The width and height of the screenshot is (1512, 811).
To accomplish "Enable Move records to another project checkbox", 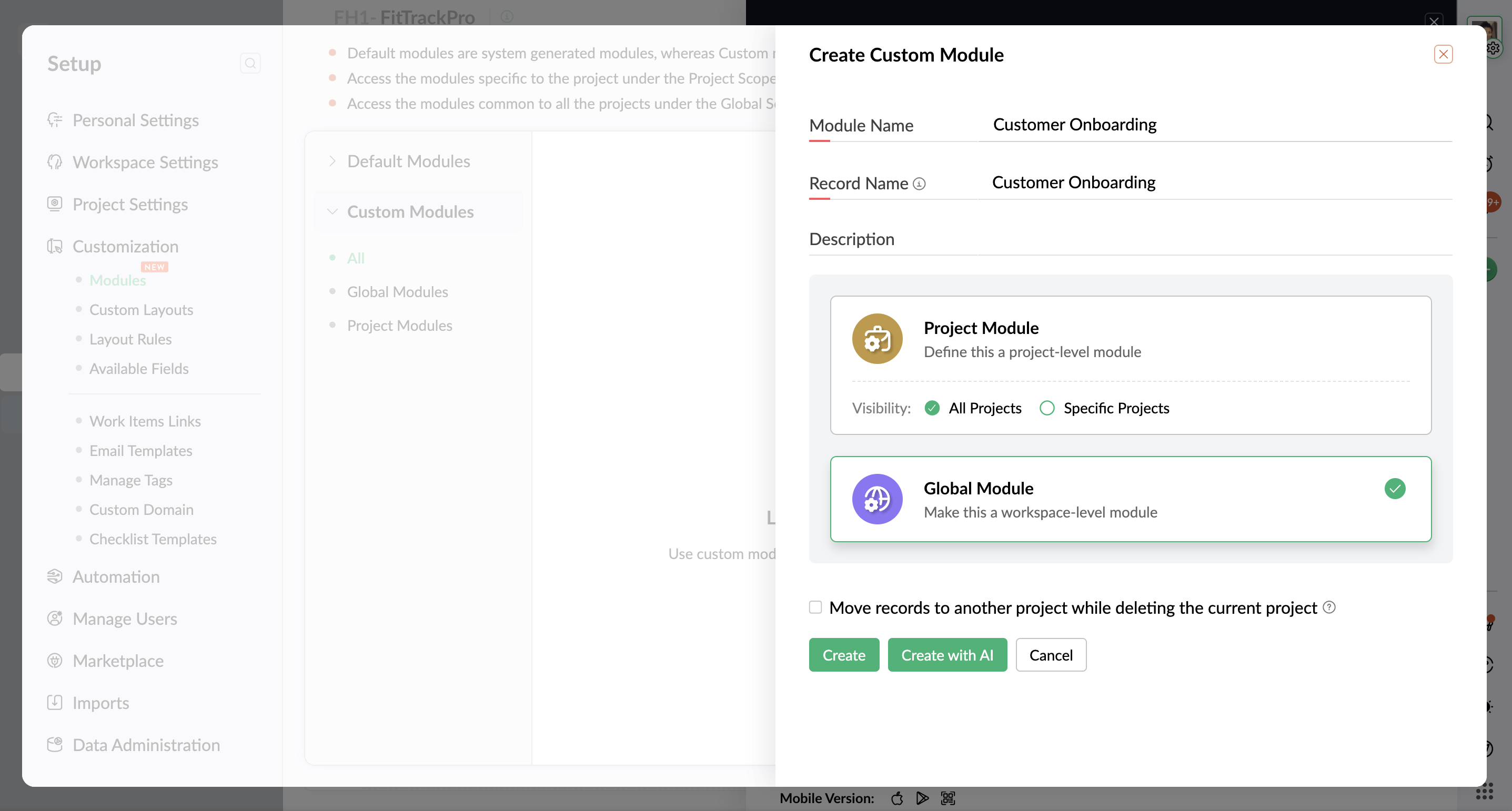I will pos(815,607).
